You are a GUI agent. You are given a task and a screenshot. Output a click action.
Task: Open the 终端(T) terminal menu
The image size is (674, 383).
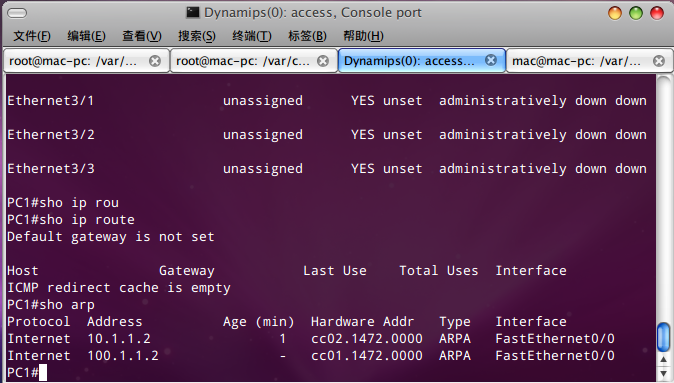coord(252,36)
